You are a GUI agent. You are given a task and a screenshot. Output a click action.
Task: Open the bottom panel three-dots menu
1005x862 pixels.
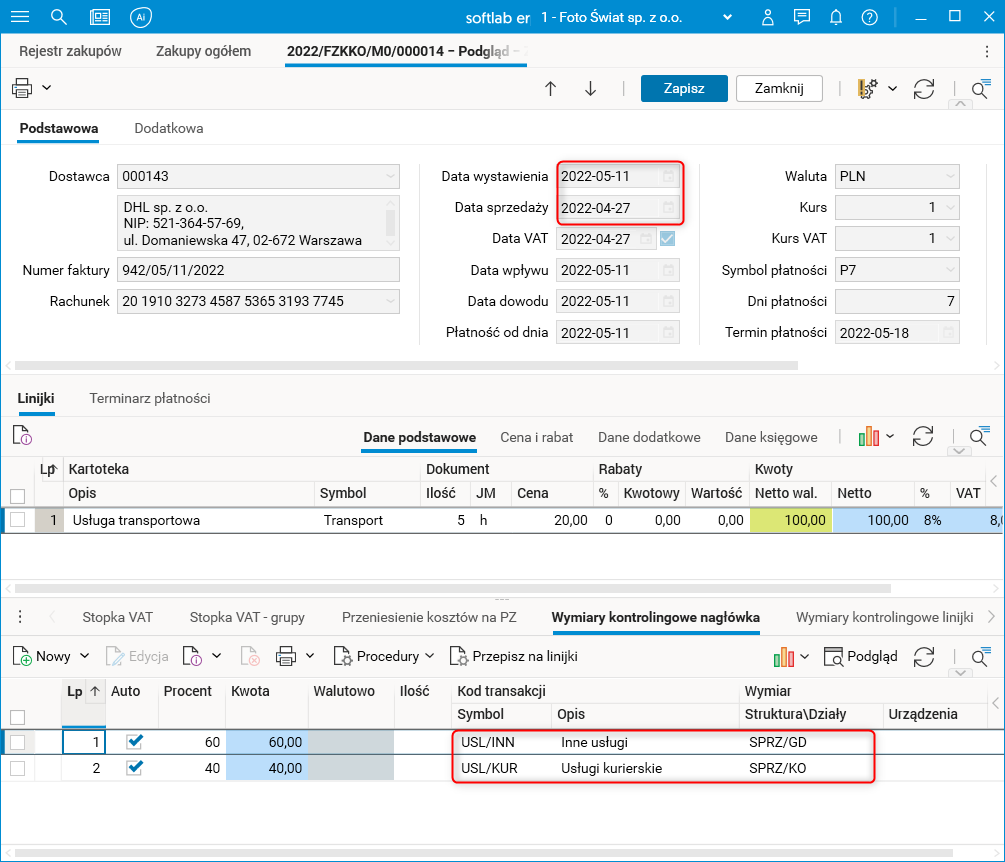[20, 617]
